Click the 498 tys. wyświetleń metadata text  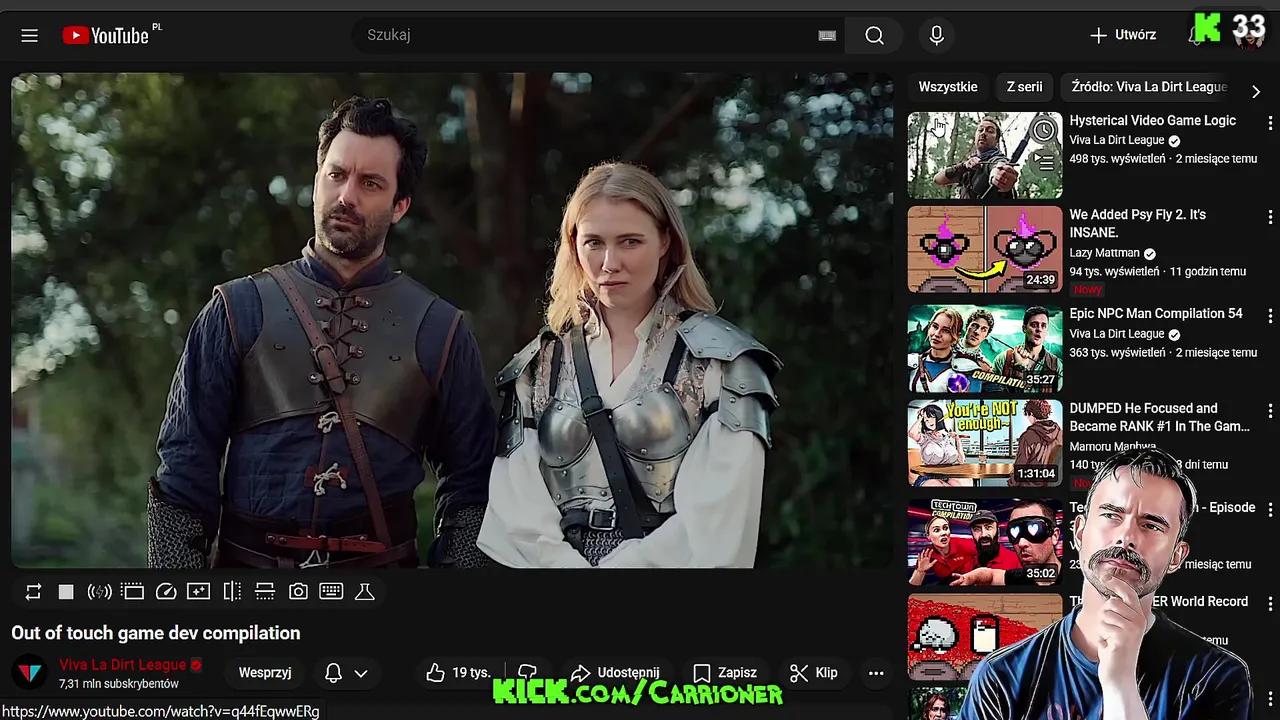tap(1117, 159)
